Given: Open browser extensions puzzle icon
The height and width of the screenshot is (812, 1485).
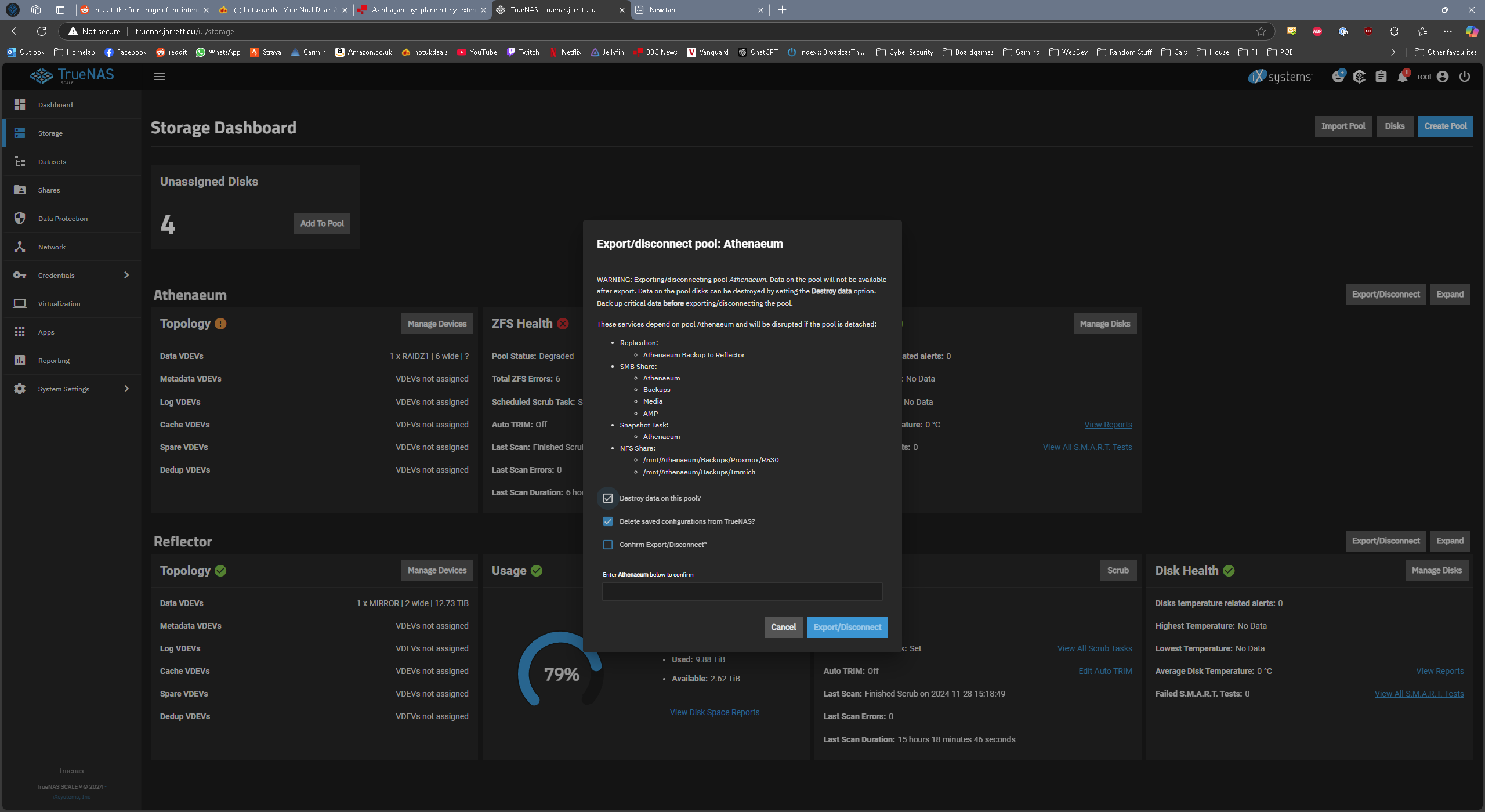Looking at the screenshot, I should (1394, 31).
